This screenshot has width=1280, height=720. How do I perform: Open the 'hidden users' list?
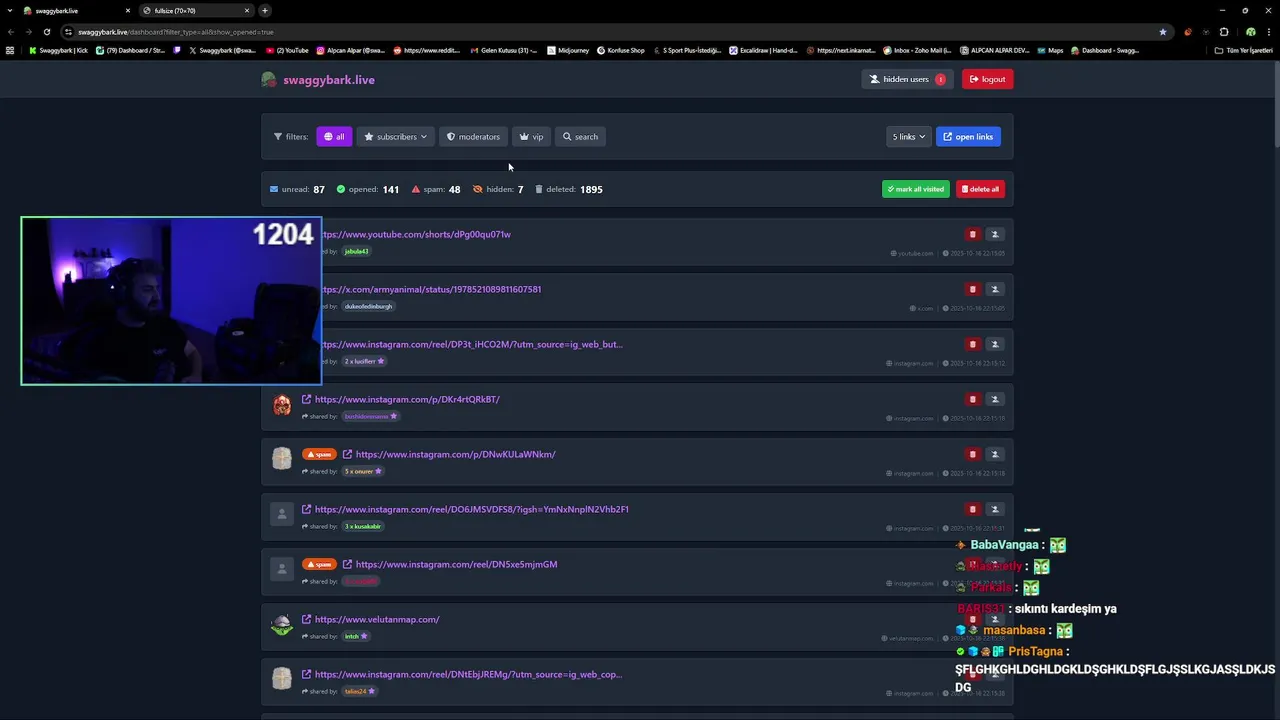coord(906,79)
